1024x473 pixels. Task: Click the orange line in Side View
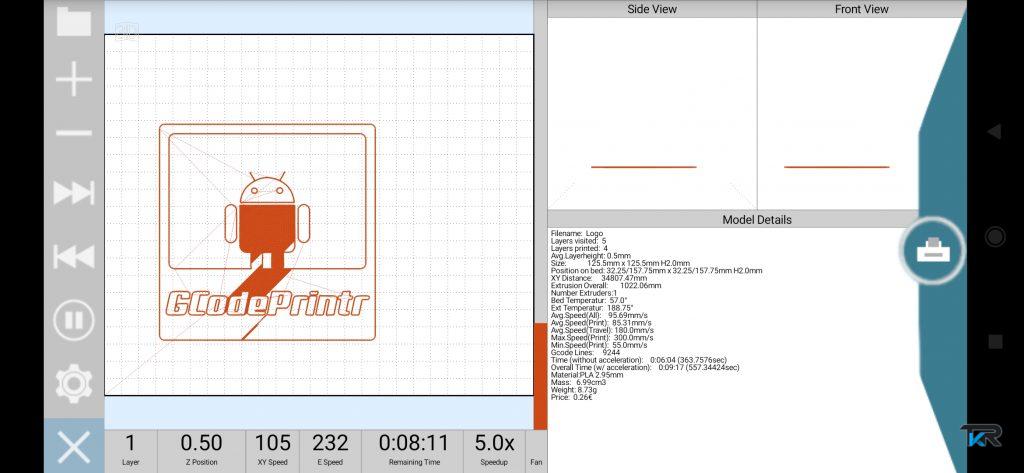(643, 167)
